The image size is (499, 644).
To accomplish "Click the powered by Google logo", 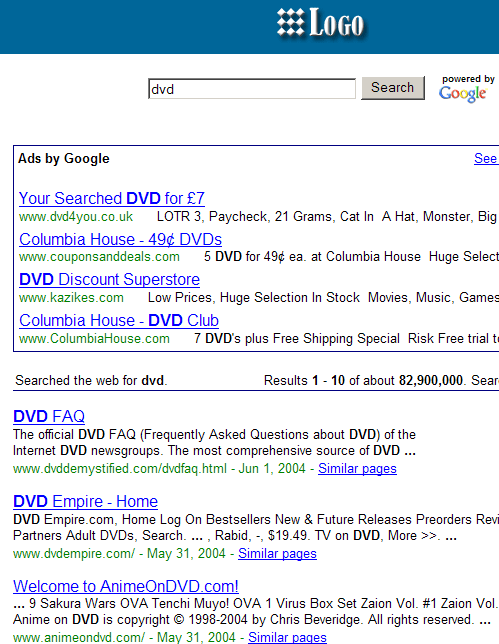I will (466, 87).
